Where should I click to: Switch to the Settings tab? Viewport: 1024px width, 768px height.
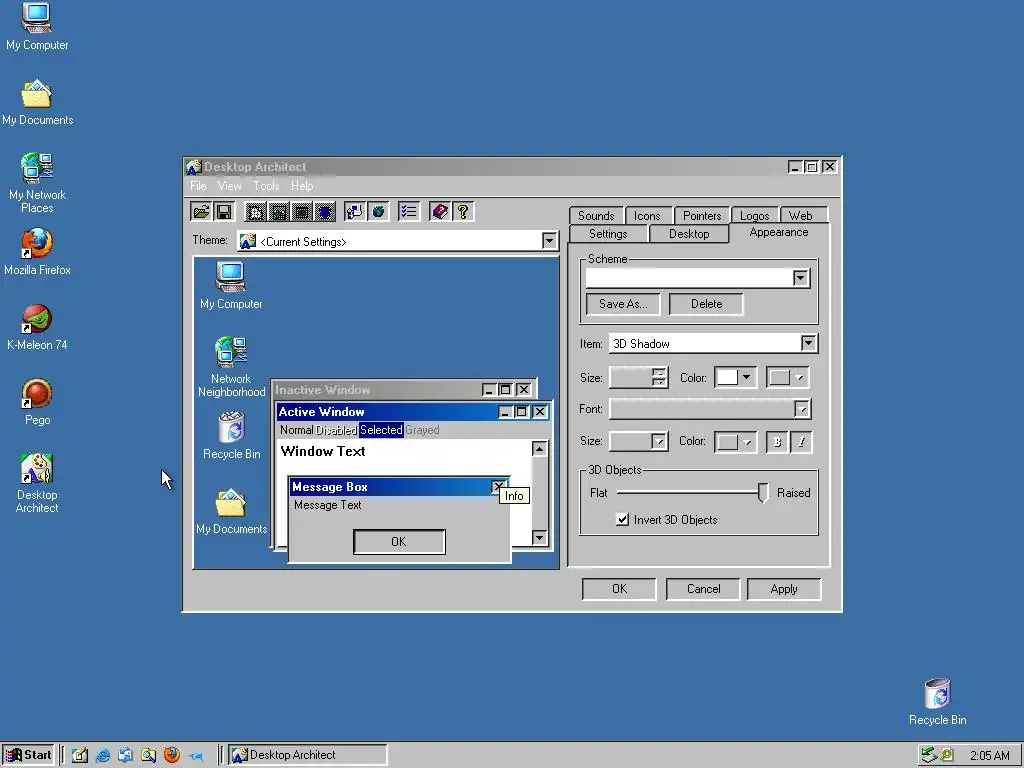coord(608,234)
